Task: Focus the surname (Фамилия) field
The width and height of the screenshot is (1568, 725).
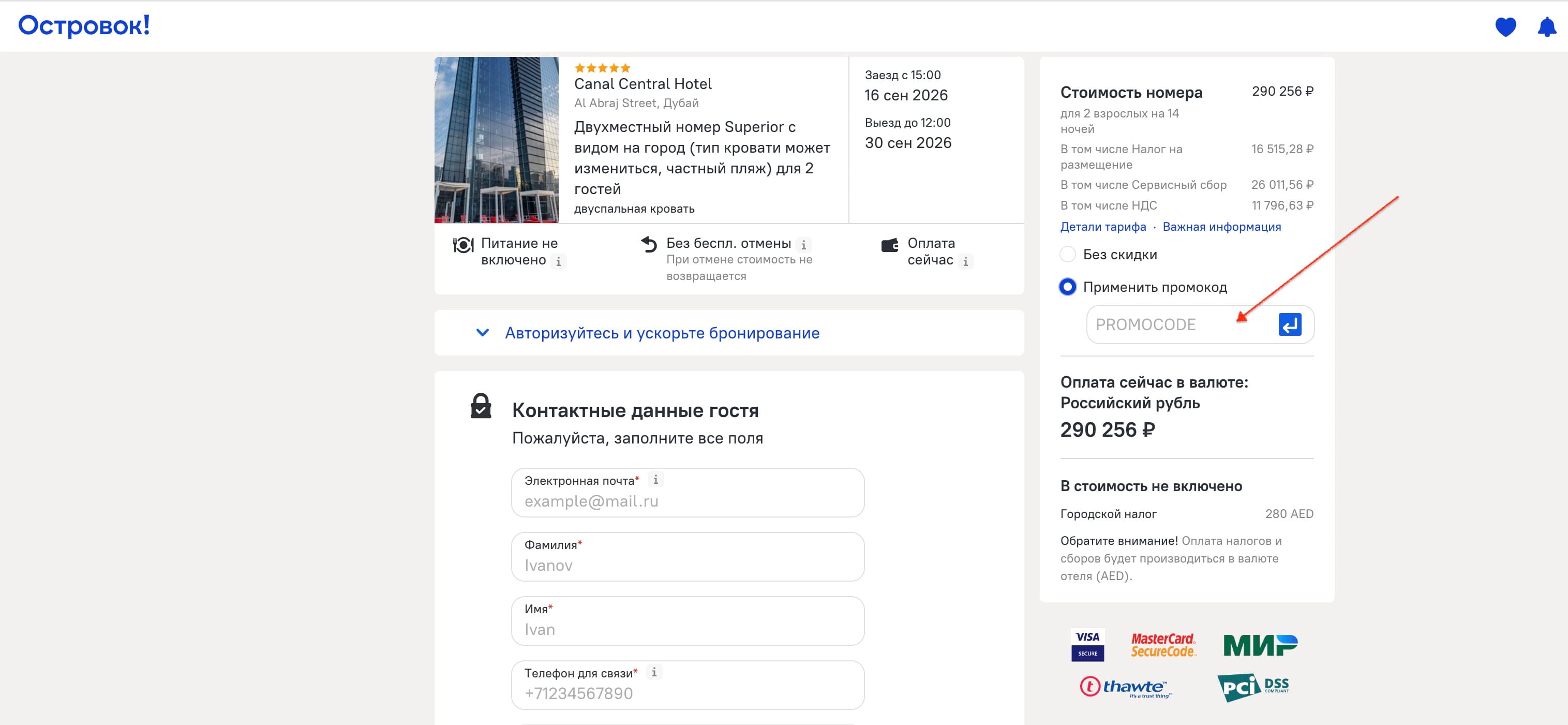Action: pyautogui.click(x=687, y=565)
